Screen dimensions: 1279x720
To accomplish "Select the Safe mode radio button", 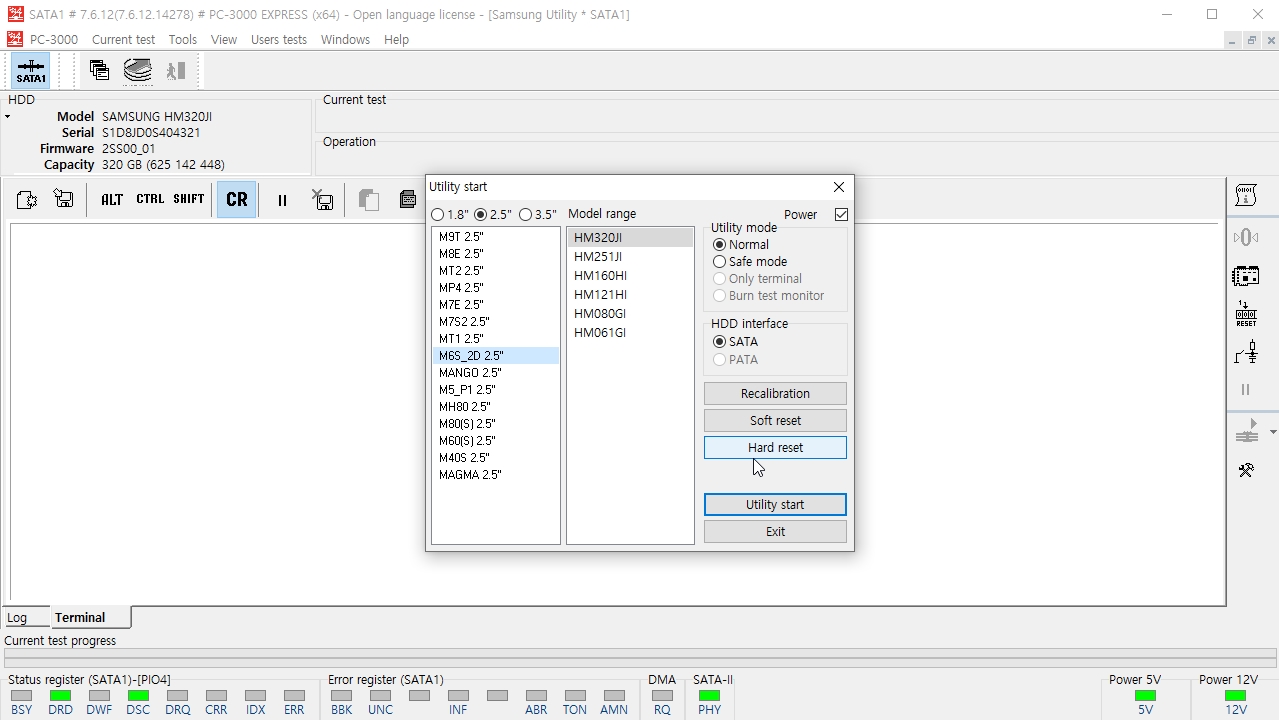I will (719, 262).
